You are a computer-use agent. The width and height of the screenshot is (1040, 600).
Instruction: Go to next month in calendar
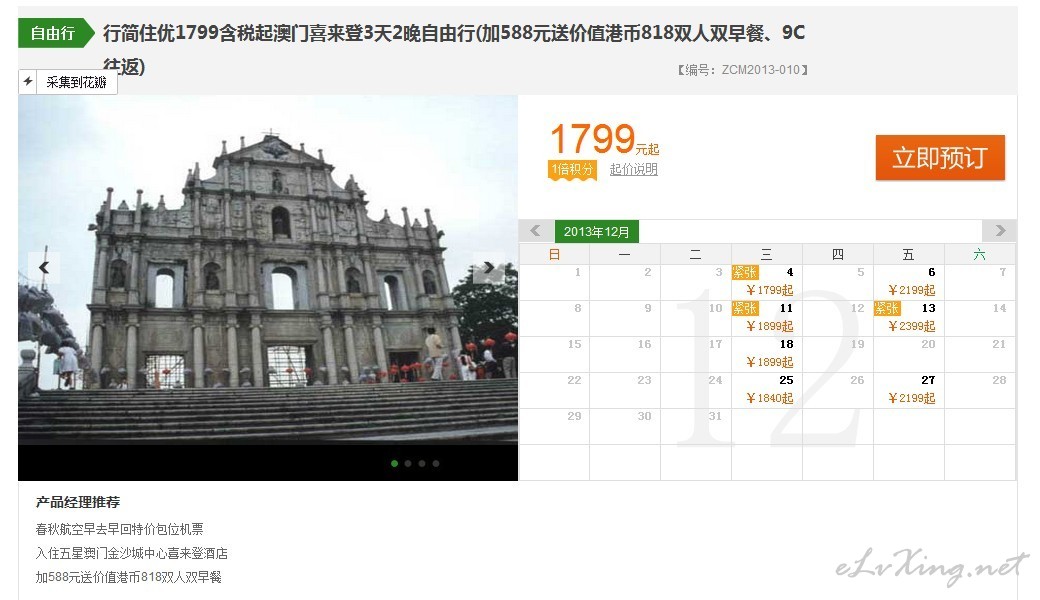coord(1000,231)
